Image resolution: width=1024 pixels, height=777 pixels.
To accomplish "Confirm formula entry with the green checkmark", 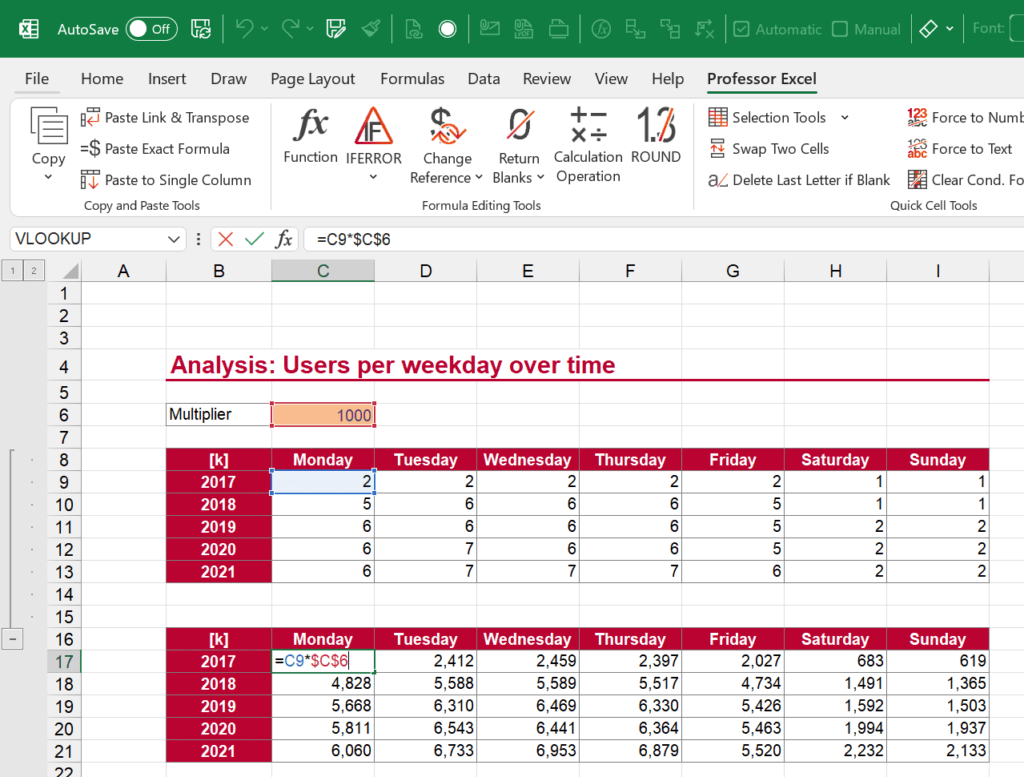I will 252,238.
